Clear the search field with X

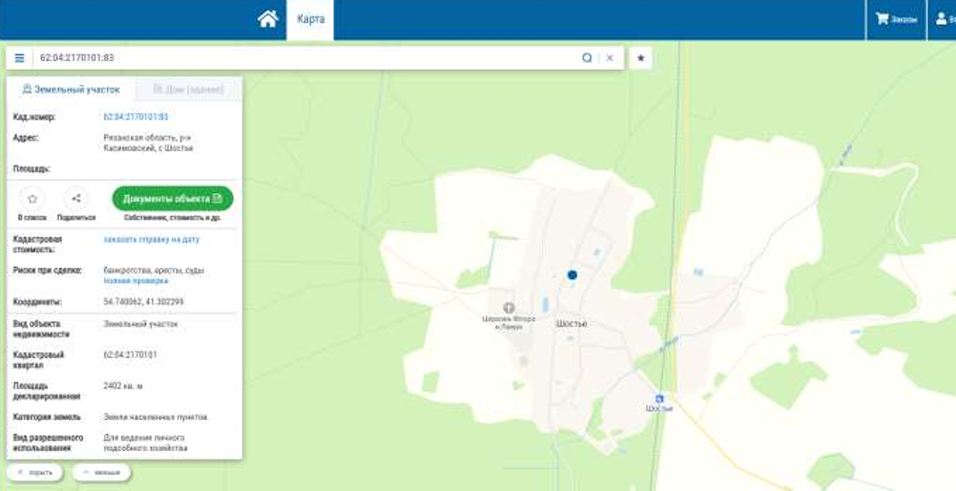pos(610,58)
